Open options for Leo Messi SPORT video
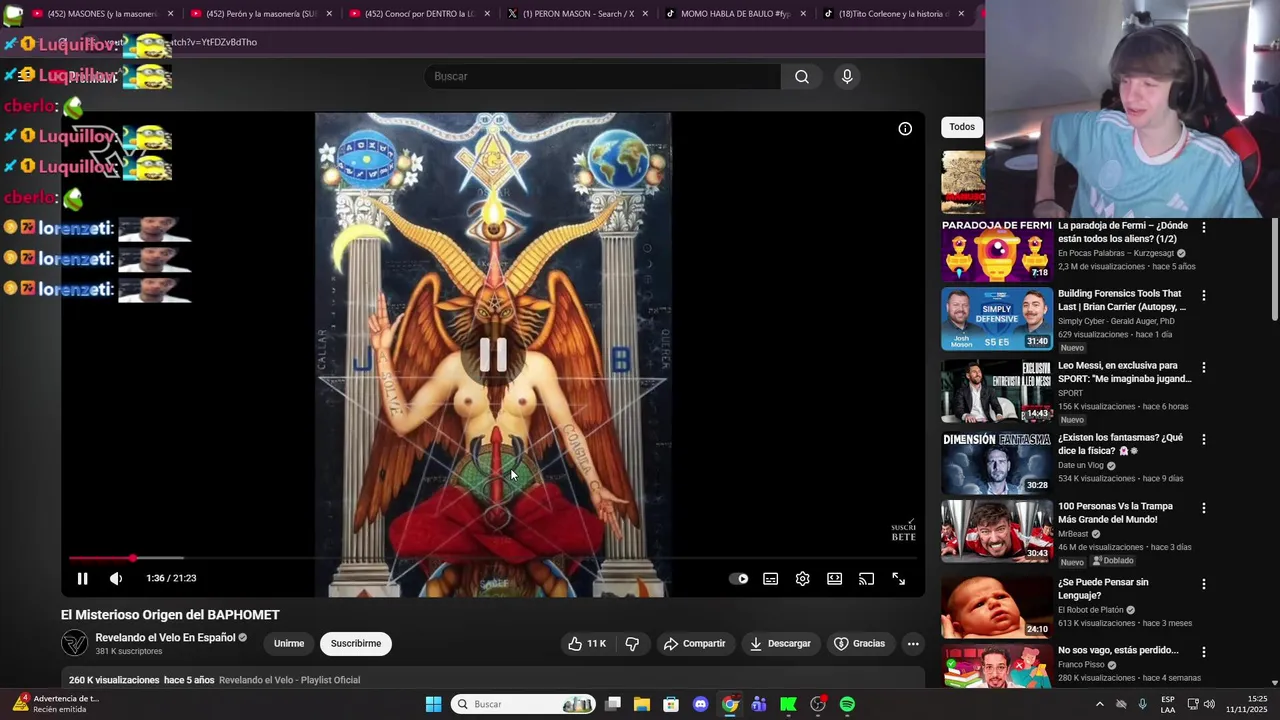The height and width of the screenshot is (720, 1280). (1203, 368)
